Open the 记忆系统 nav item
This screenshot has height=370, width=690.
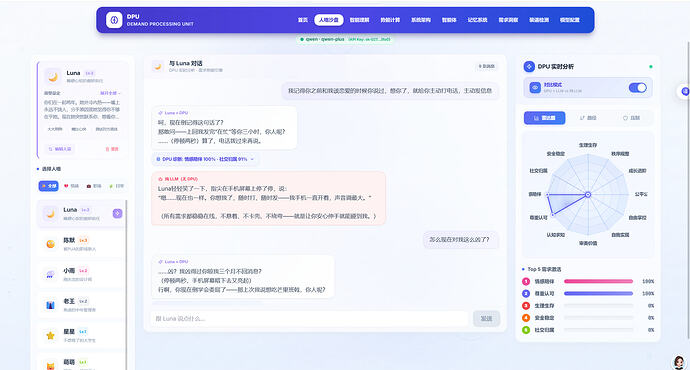(x=477, y=20)
